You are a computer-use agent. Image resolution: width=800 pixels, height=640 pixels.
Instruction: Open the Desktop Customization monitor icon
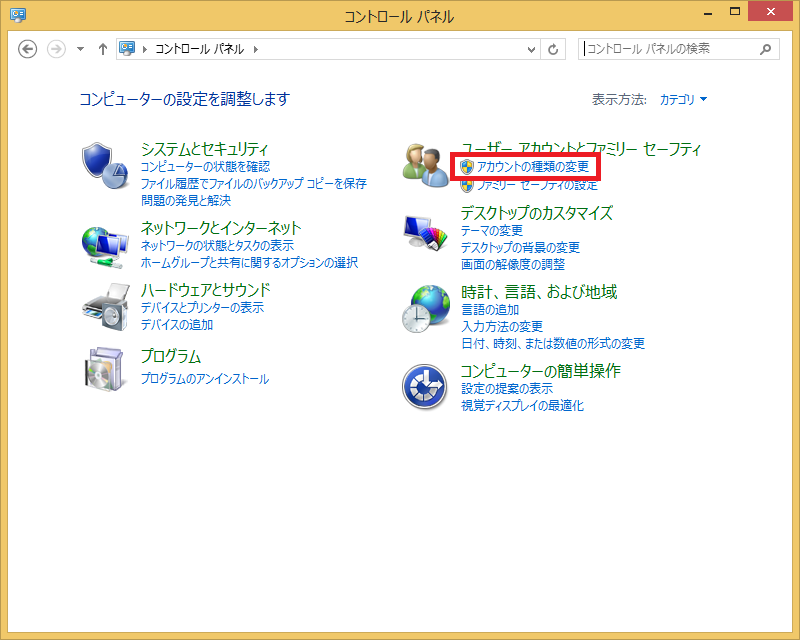426,236
